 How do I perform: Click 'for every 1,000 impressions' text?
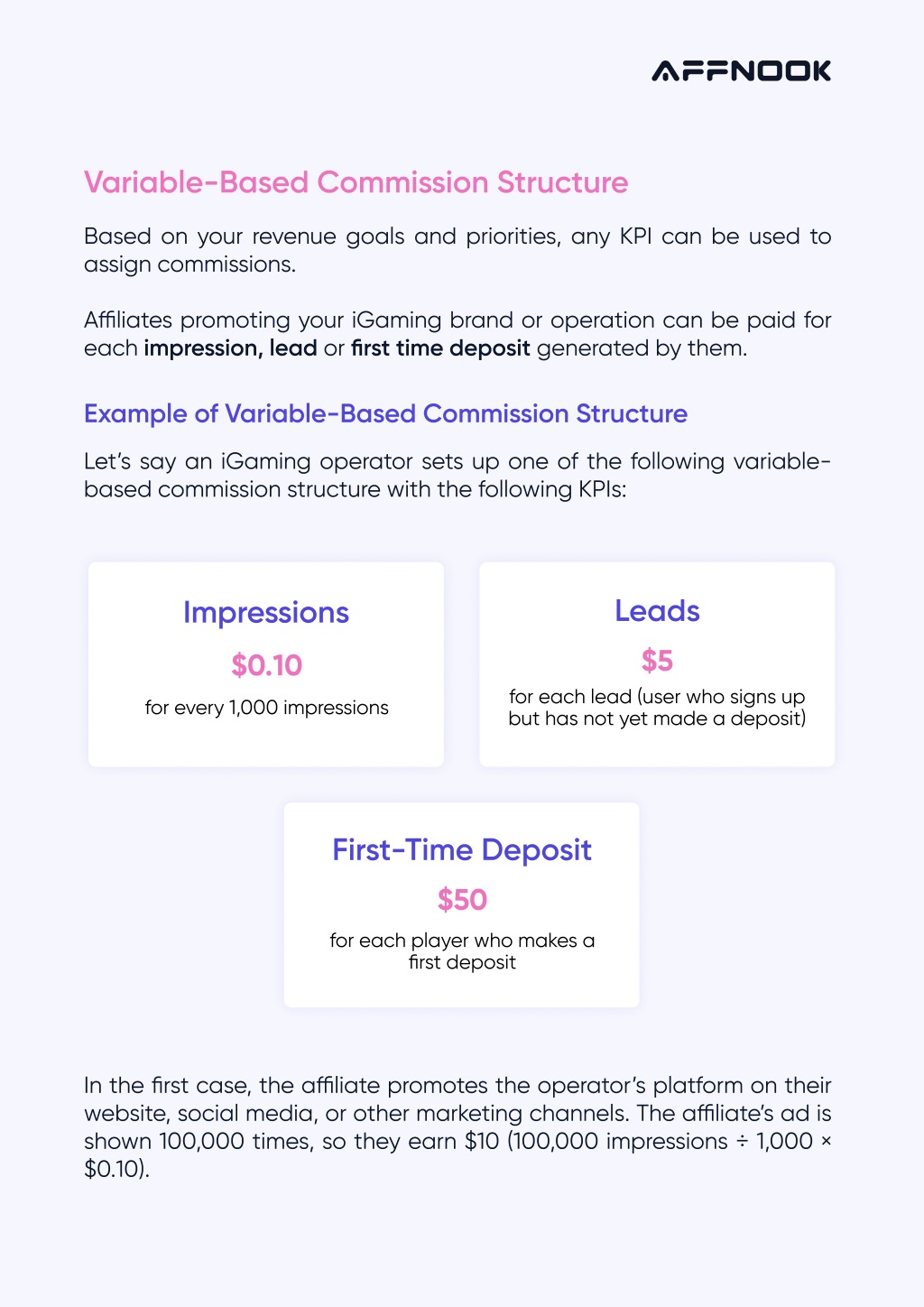point(266,708)
